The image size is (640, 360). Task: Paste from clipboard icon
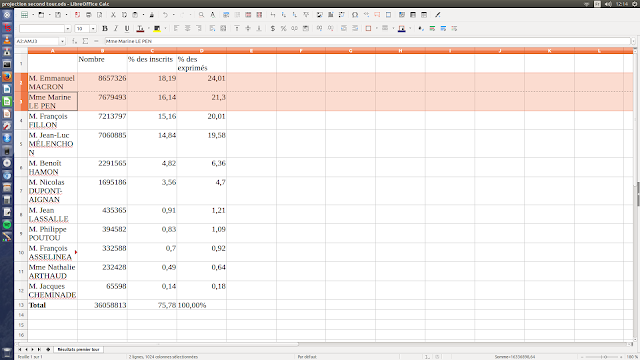pyautogui.click(x=135, y=15)
